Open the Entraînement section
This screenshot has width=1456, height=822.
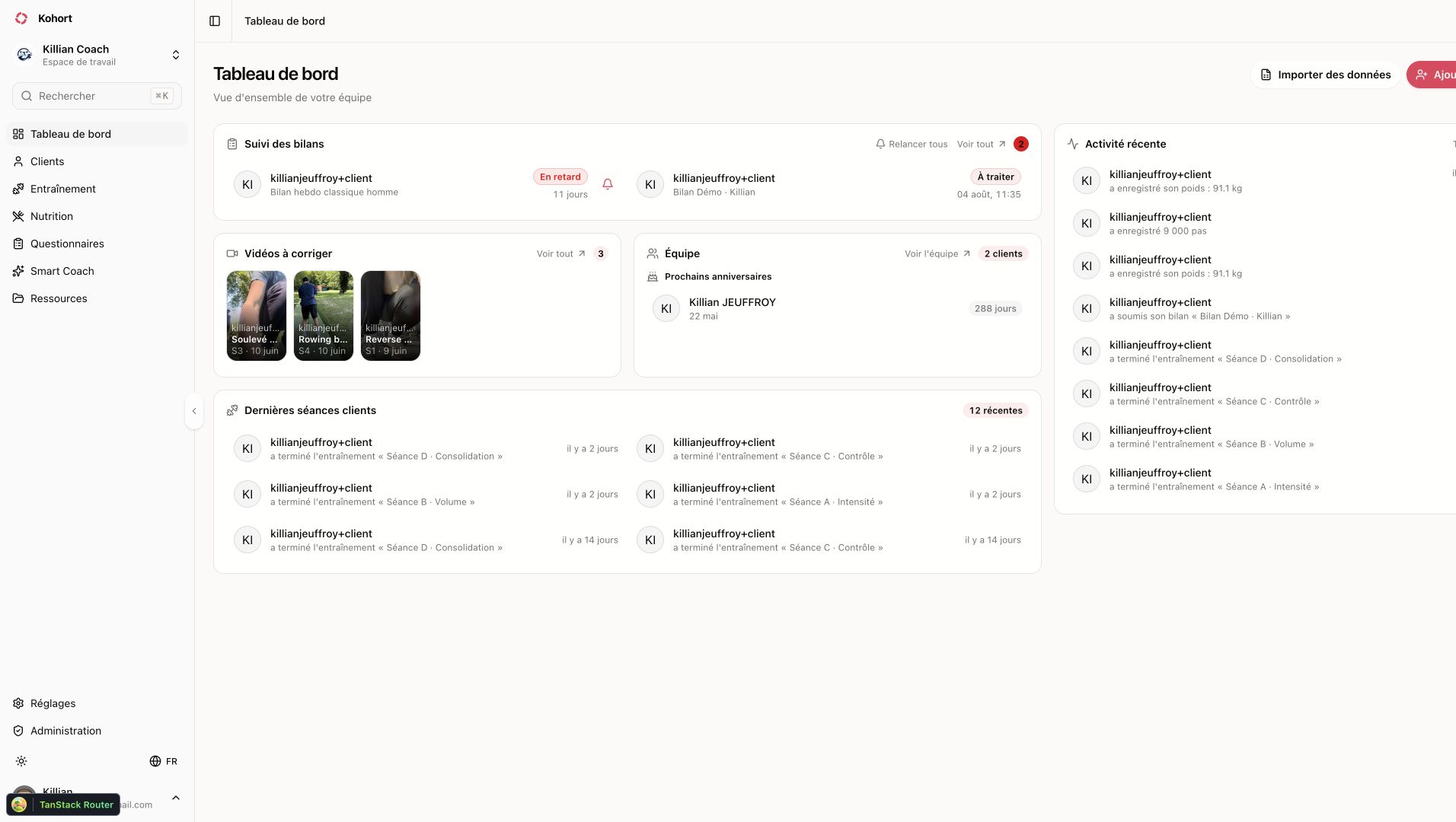pos(97,189)
